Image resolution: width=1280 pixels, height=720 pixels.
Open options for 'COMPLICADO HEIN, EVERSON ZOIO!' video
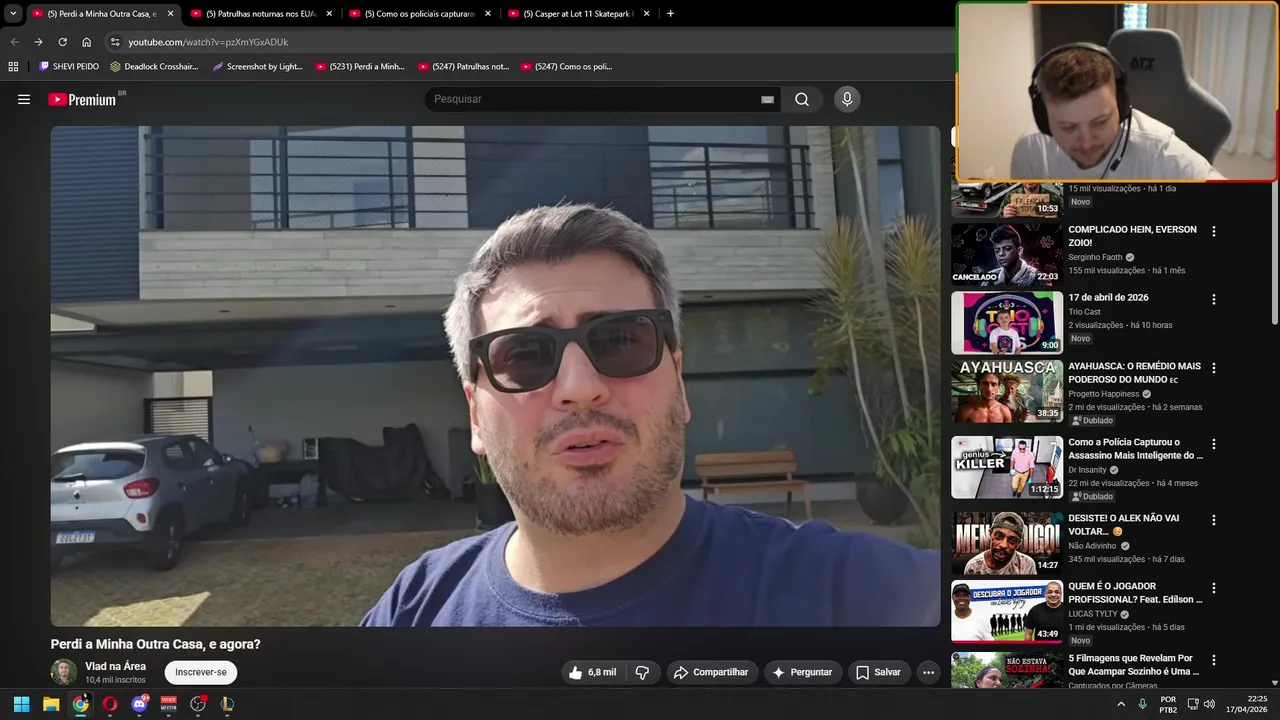tap(1214, 231)
